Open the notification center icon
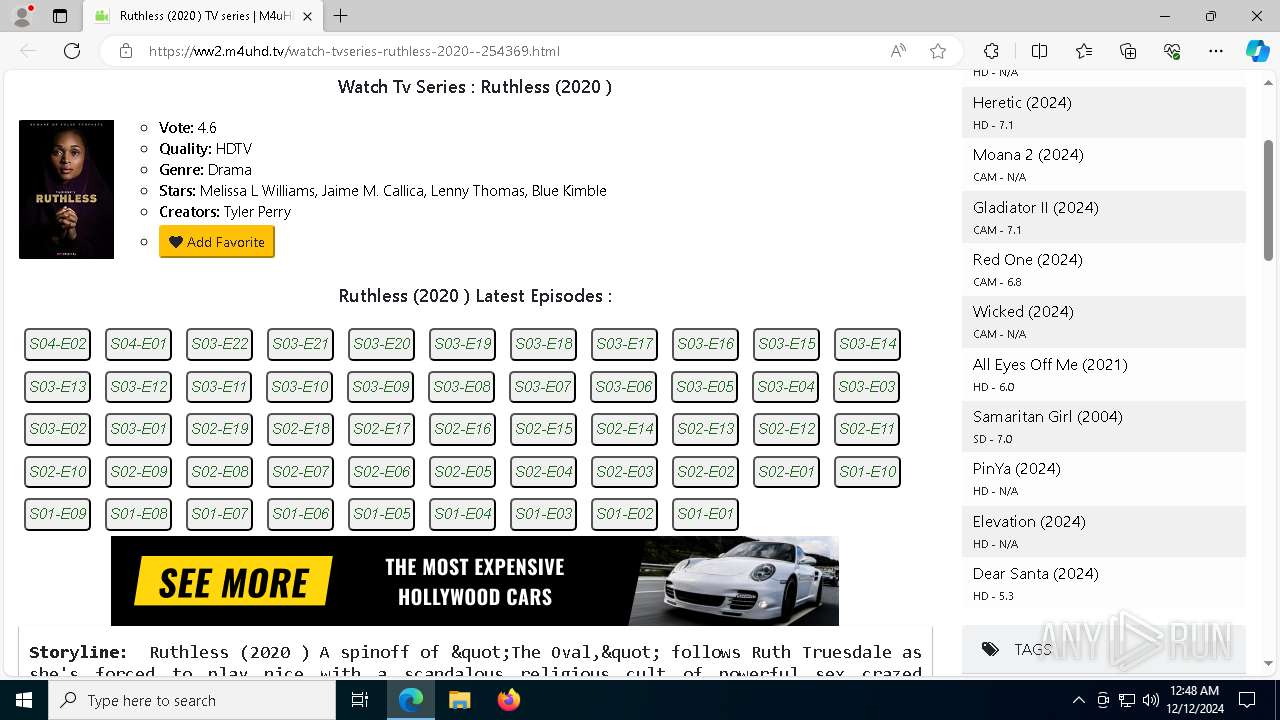Image resolution: width=1280 pixels, height=720 pixels. click(1248, 700)
